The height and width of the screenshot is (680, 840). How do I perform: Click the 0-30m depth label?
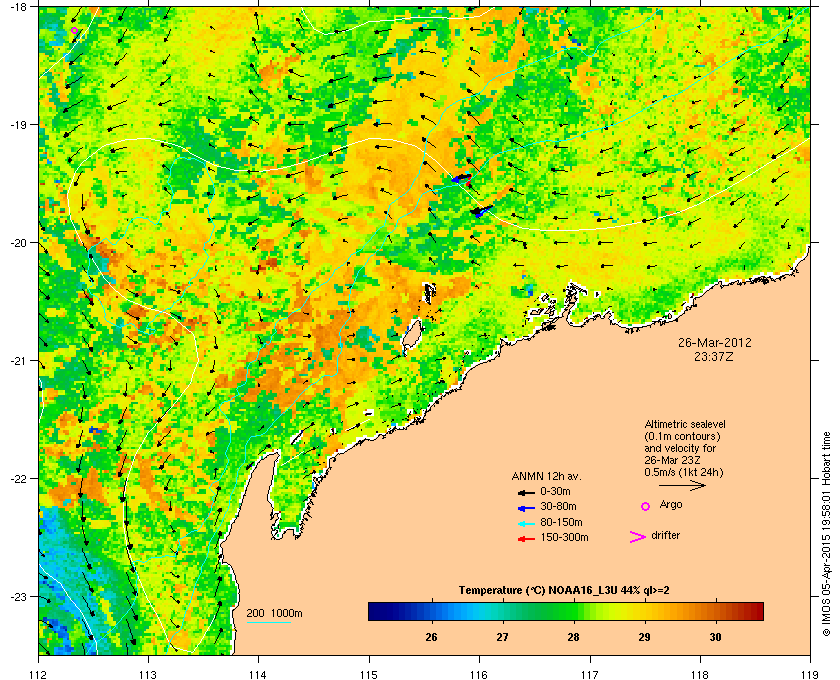(556, 491)
